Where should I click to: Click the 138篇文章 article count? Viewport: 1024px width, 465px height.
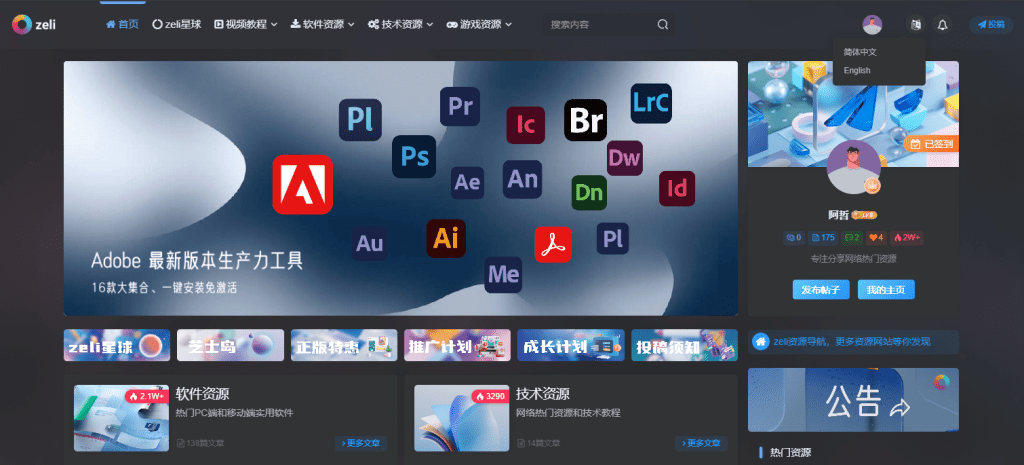(200, 443)
